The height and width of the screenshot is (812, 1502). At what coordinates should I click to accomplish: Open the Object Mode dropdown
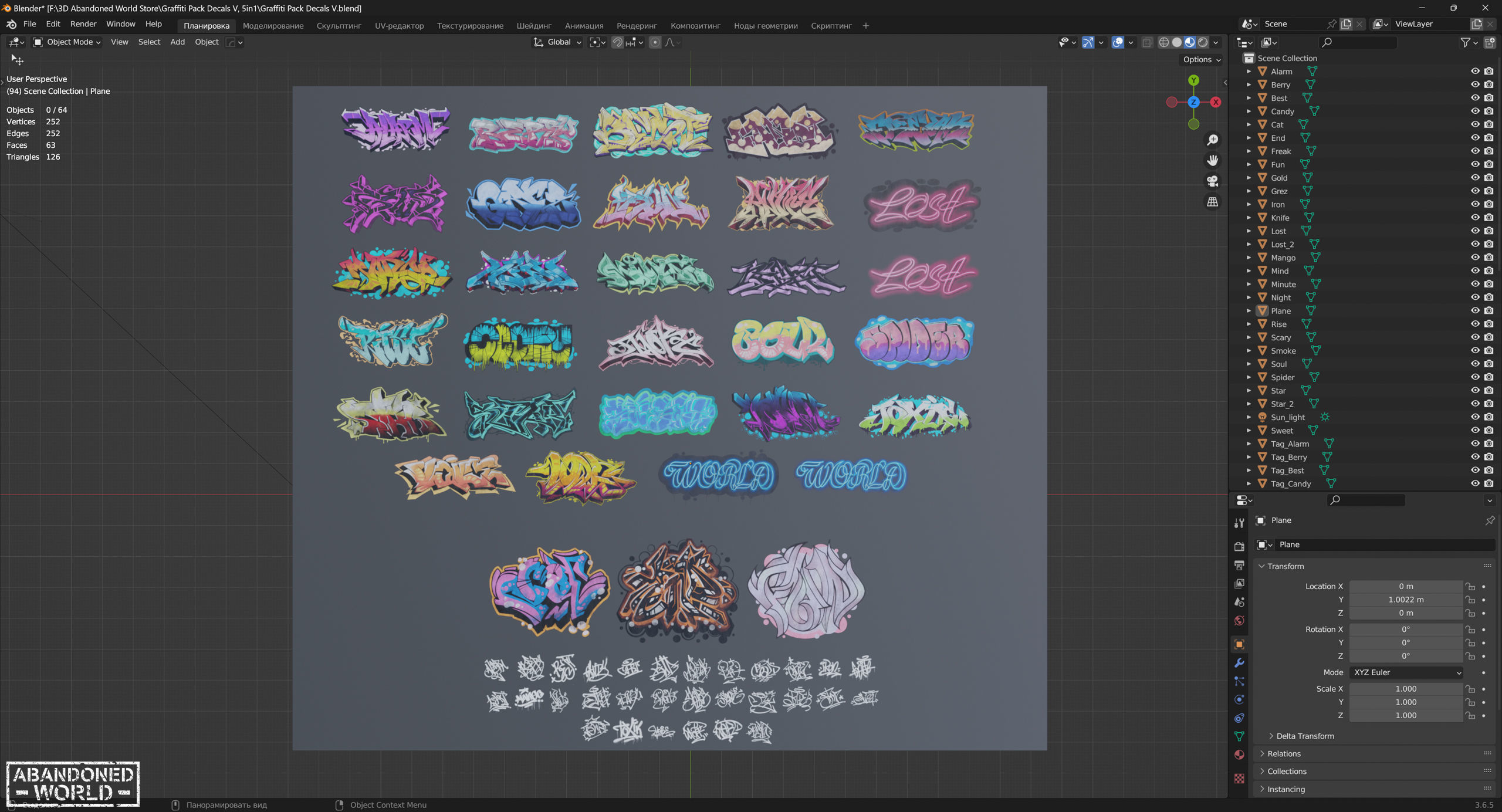(x=67, y=42)
